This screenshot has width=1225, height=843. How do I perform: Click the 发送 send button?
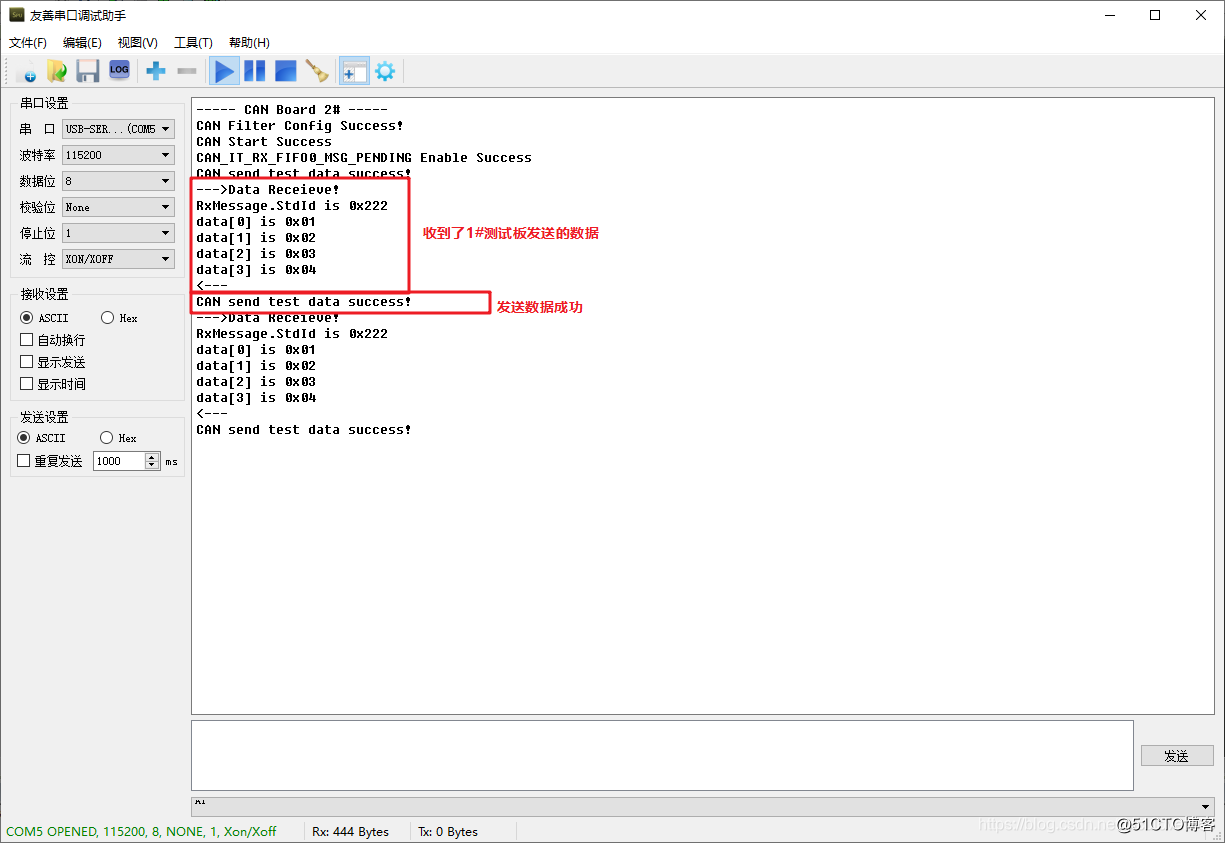click(1177, 756)
